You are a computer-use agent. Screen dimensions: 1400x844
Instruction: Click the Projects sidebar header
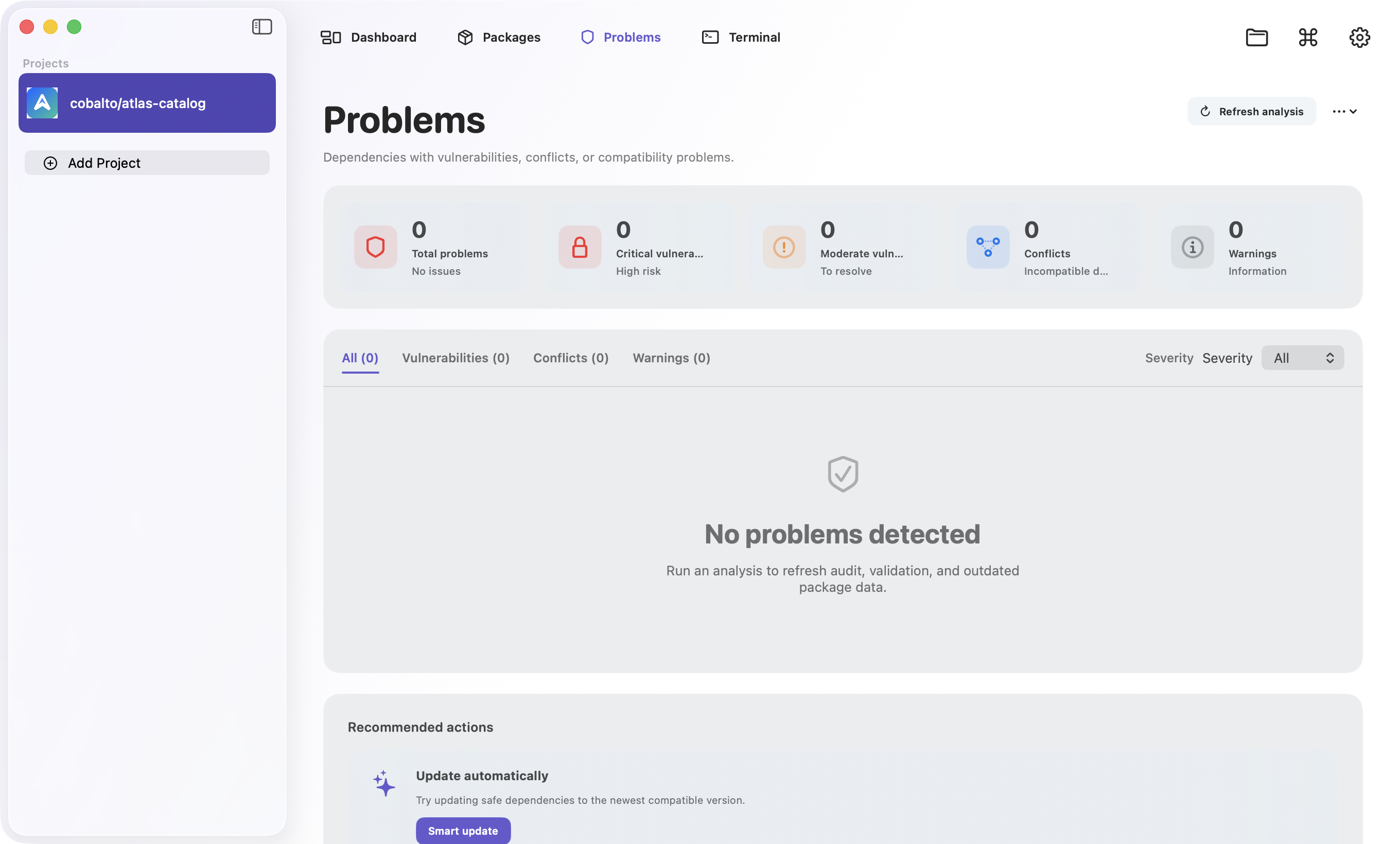click(x=45, y=63)
